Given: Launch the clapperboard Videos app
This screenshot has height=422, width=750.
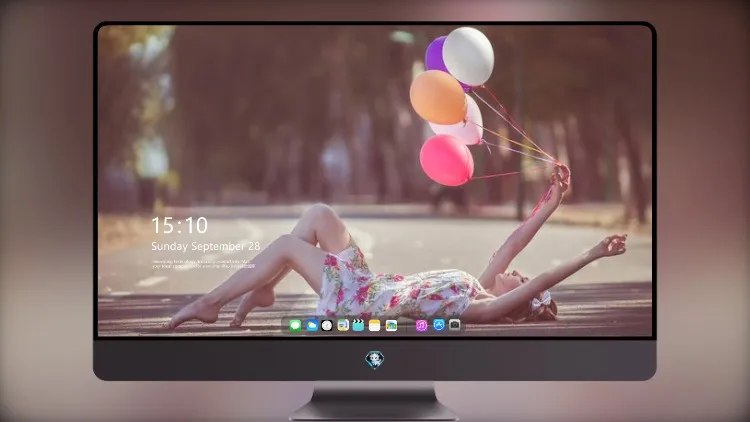Looking at the screenshot, I should [358, 326].
